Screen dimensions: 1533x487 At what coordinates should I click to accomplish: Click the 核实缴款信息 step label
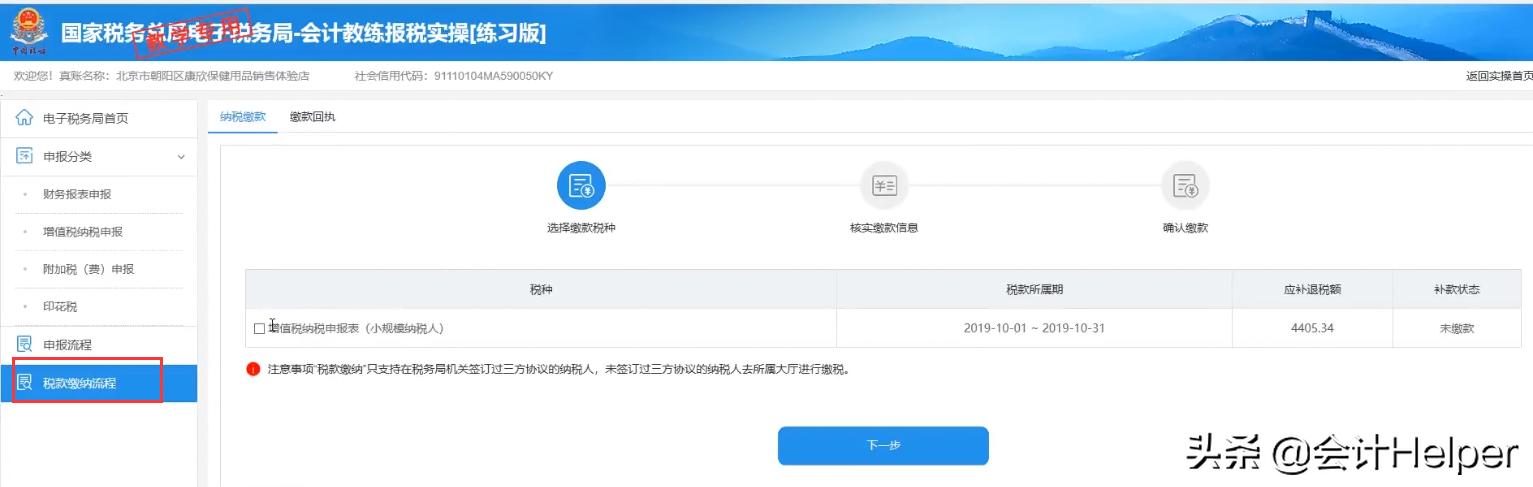[x=884, y=228]
